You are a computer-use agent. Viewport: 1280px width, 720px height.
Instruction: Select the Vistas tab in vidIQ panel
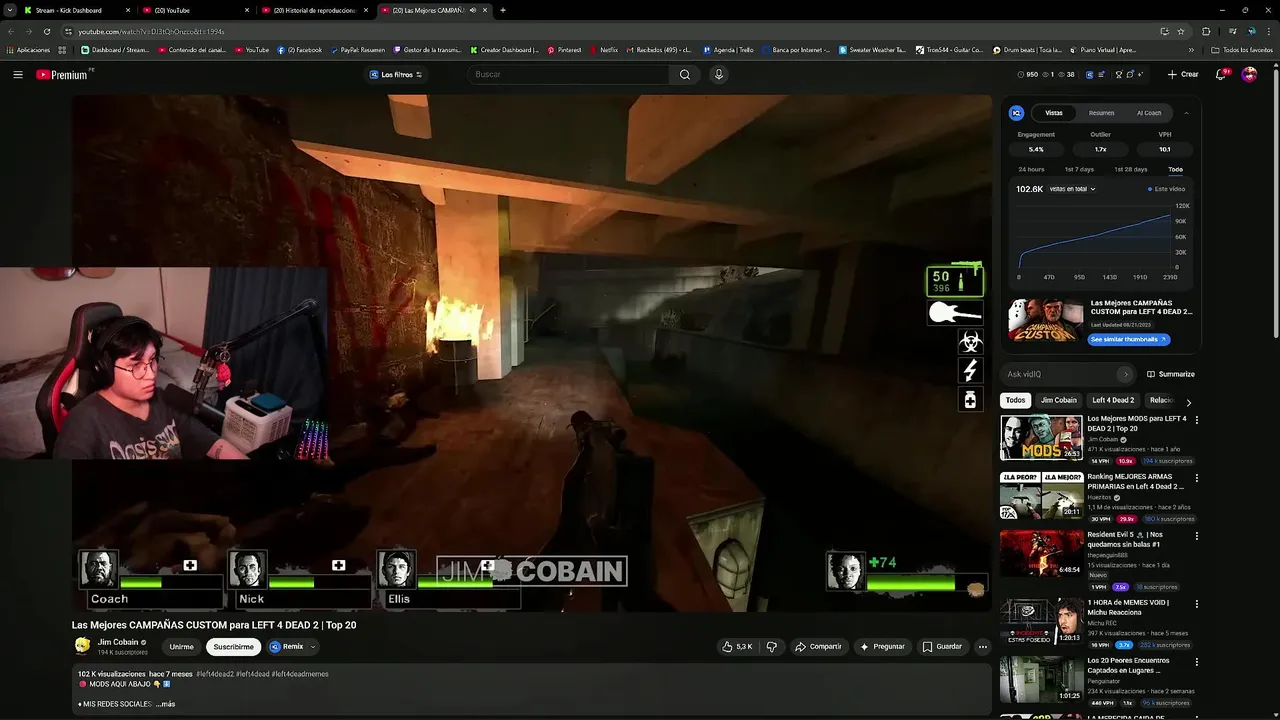(x=1054, y=113)
